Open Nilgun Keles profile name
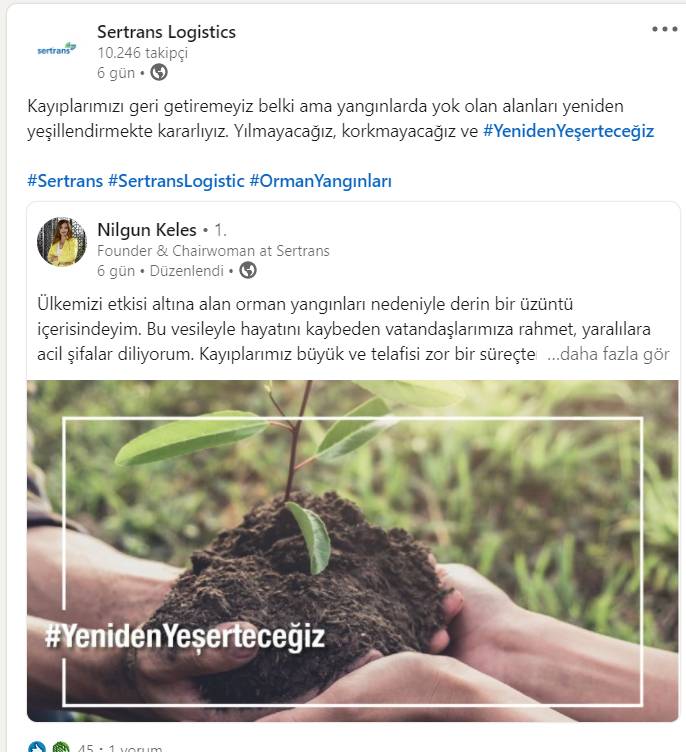Image resolution: width=686 pixels, height=752 pixels. pos(147,230)
